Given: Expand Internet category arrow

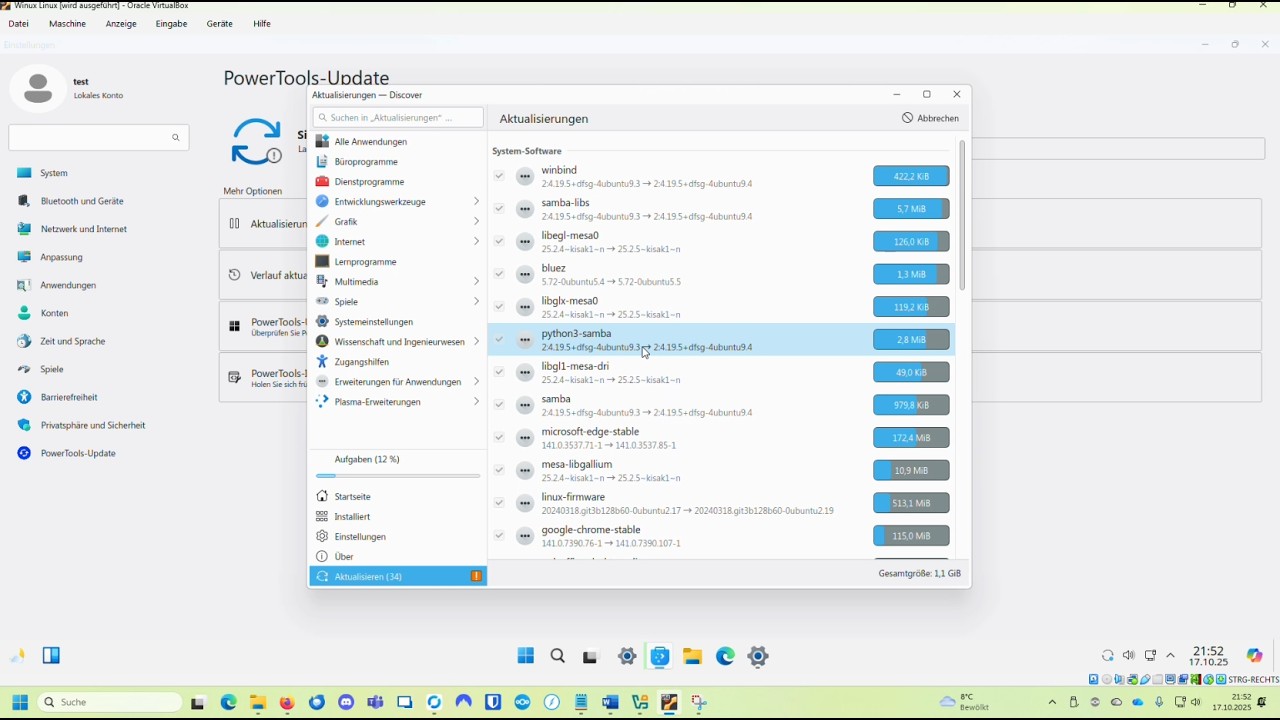Looking at the screenshot, I should click(x=476, y=241).
